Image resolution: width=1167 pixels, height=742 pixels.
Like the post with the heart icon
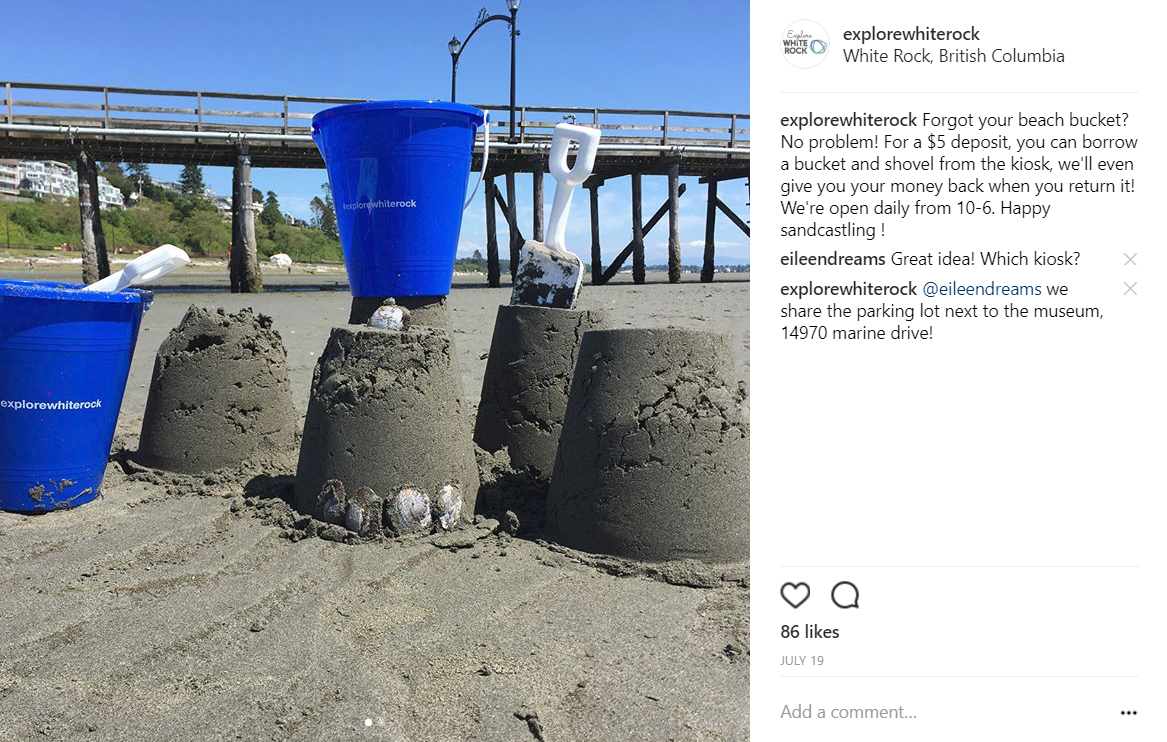(x=795, y=595)
